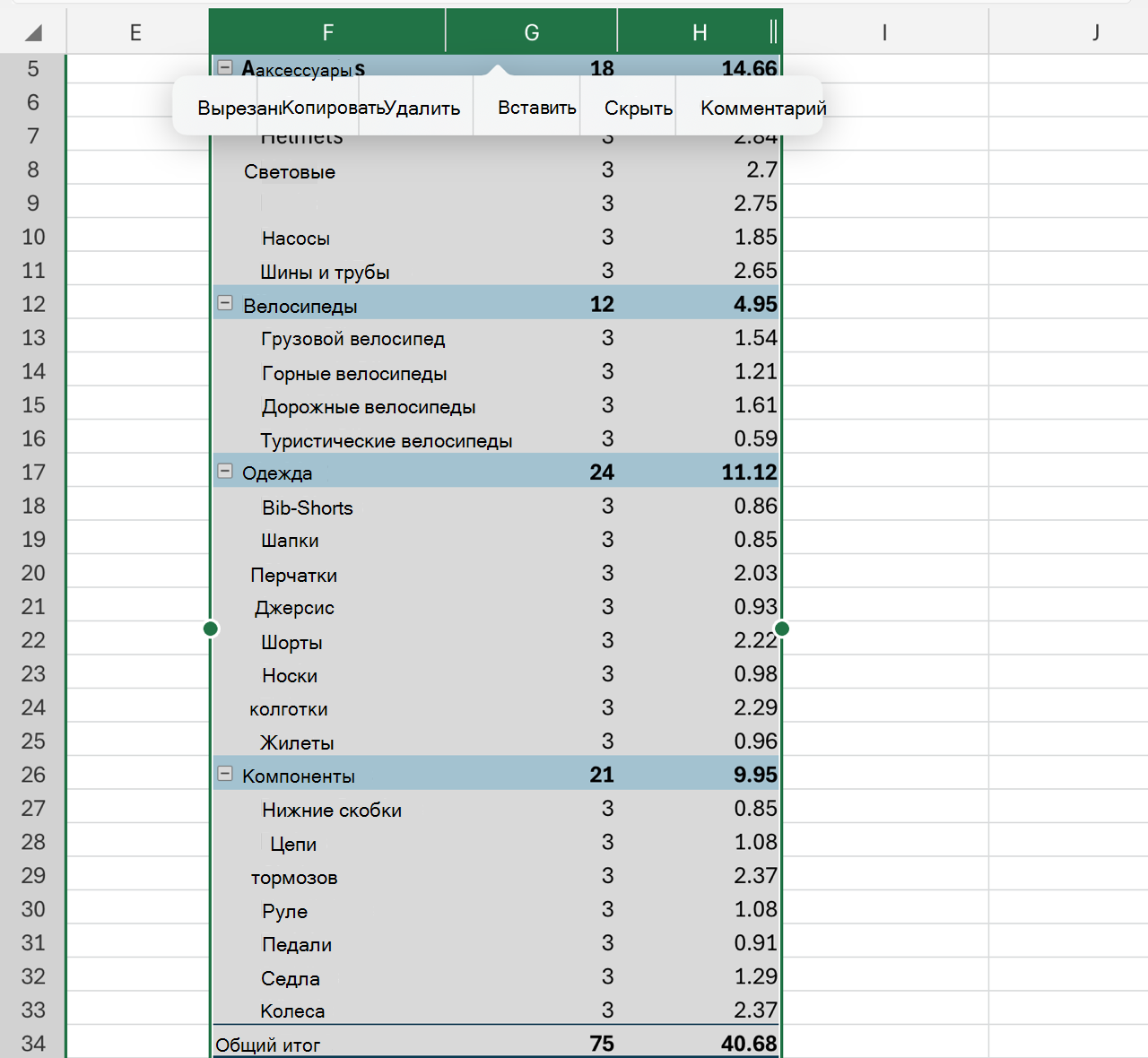Select all cells with corner triangle

tap(33, 33)
